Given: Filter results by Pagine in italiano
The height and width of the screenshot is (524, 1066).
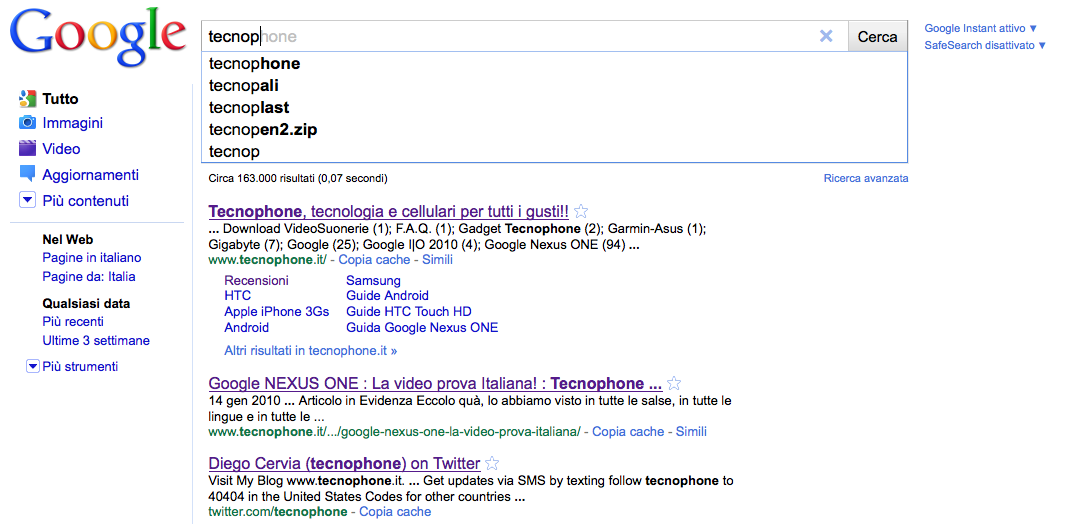Looking at the screenshot, I should (x=92, y=258).
